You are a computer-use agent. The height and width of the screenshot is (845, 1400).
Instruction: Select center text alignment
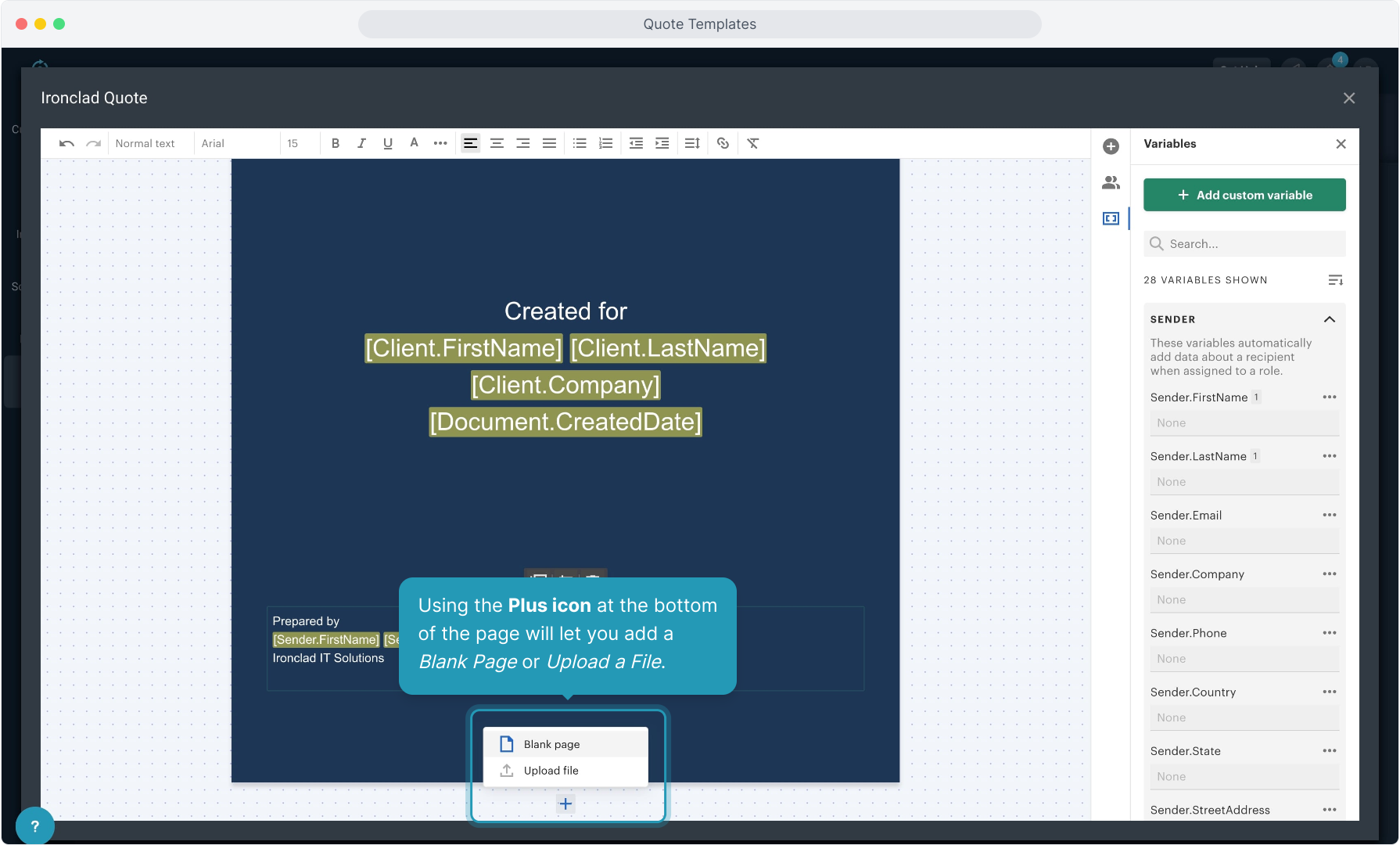497,143
